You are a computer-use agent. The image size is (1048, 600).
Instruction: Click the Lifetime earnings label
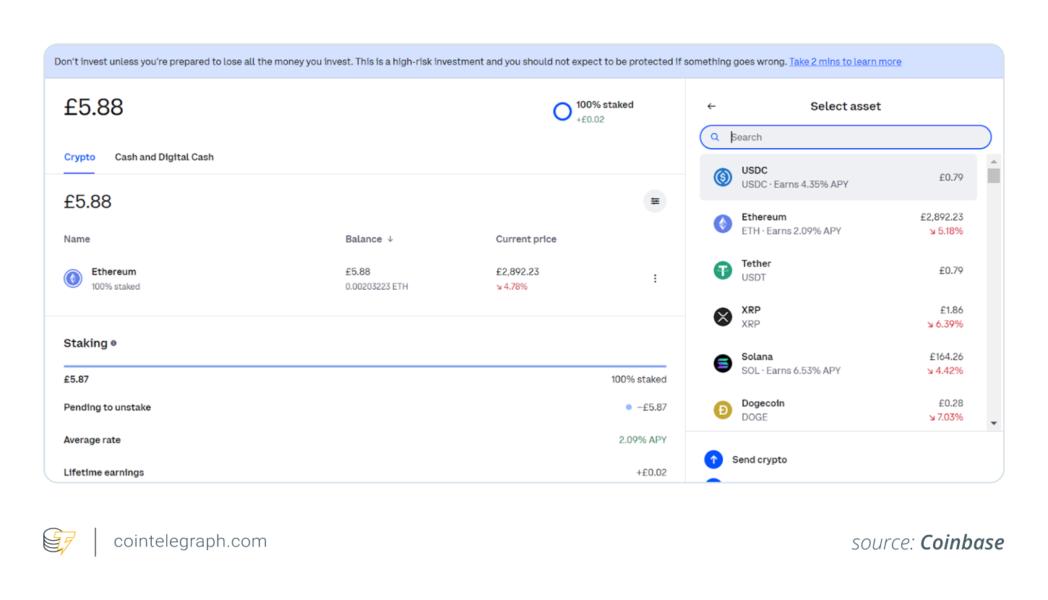(104, 472)
